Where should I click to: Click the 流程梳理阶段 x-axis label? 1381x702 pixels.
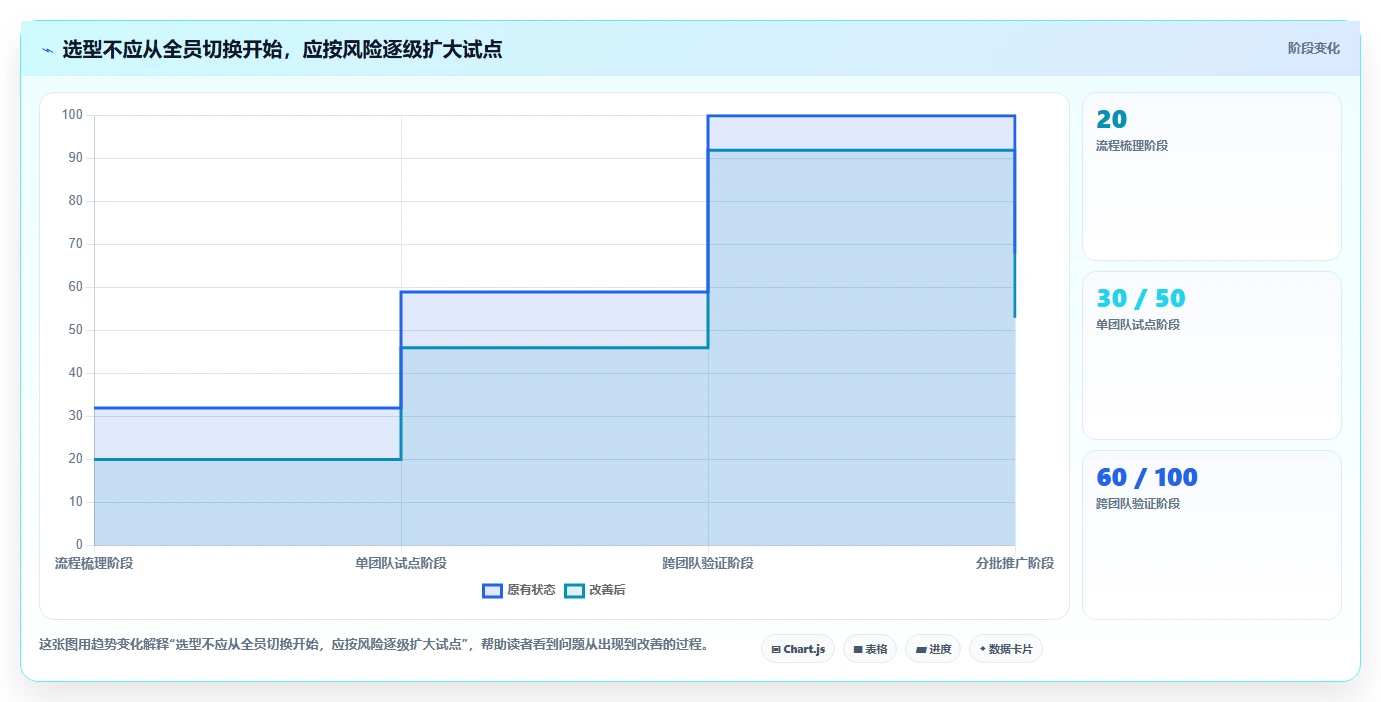[x=94, y=563]
